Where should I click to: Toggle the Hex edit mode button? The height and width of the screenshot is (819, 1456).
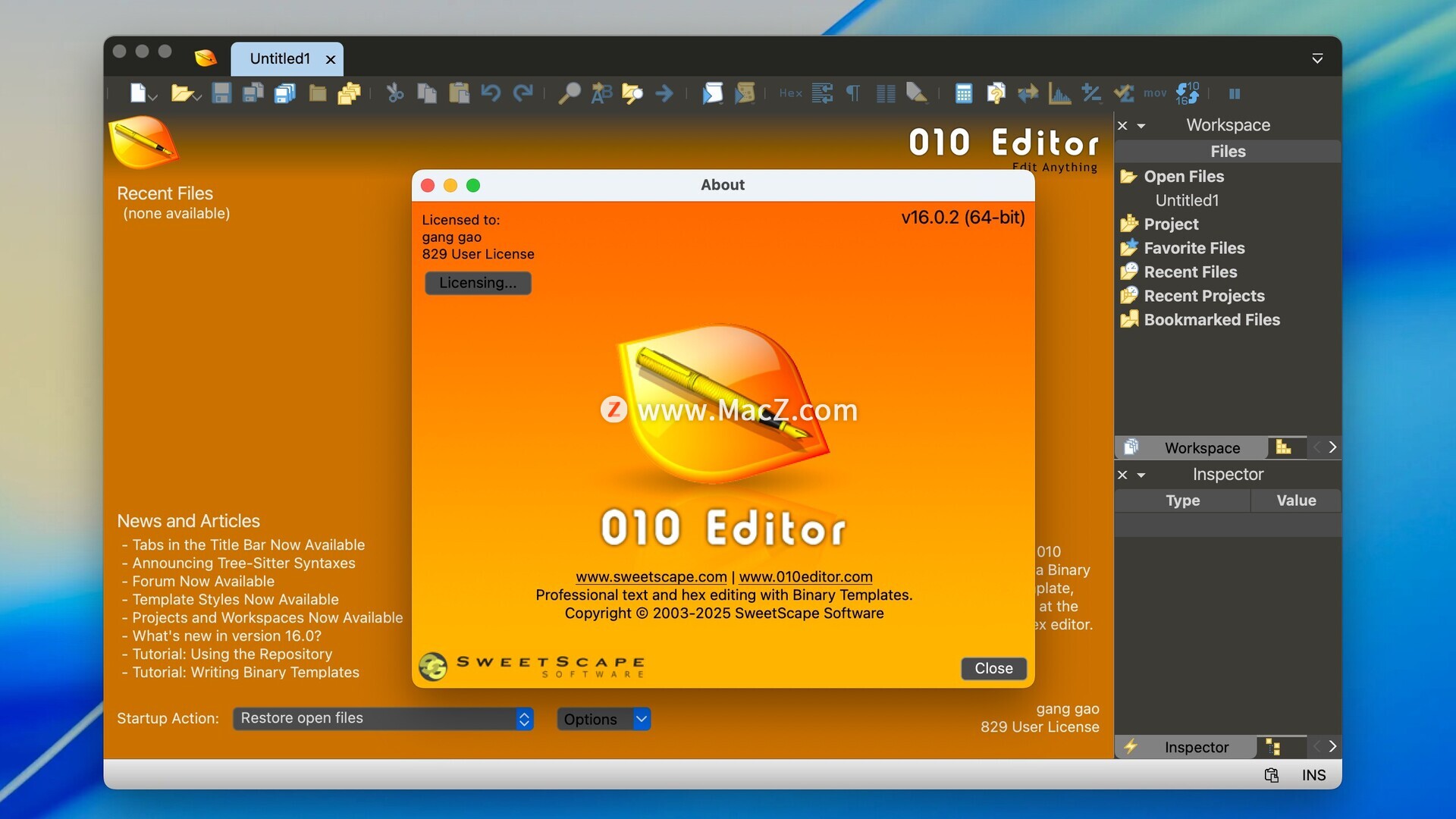click(x=790, y=93)
